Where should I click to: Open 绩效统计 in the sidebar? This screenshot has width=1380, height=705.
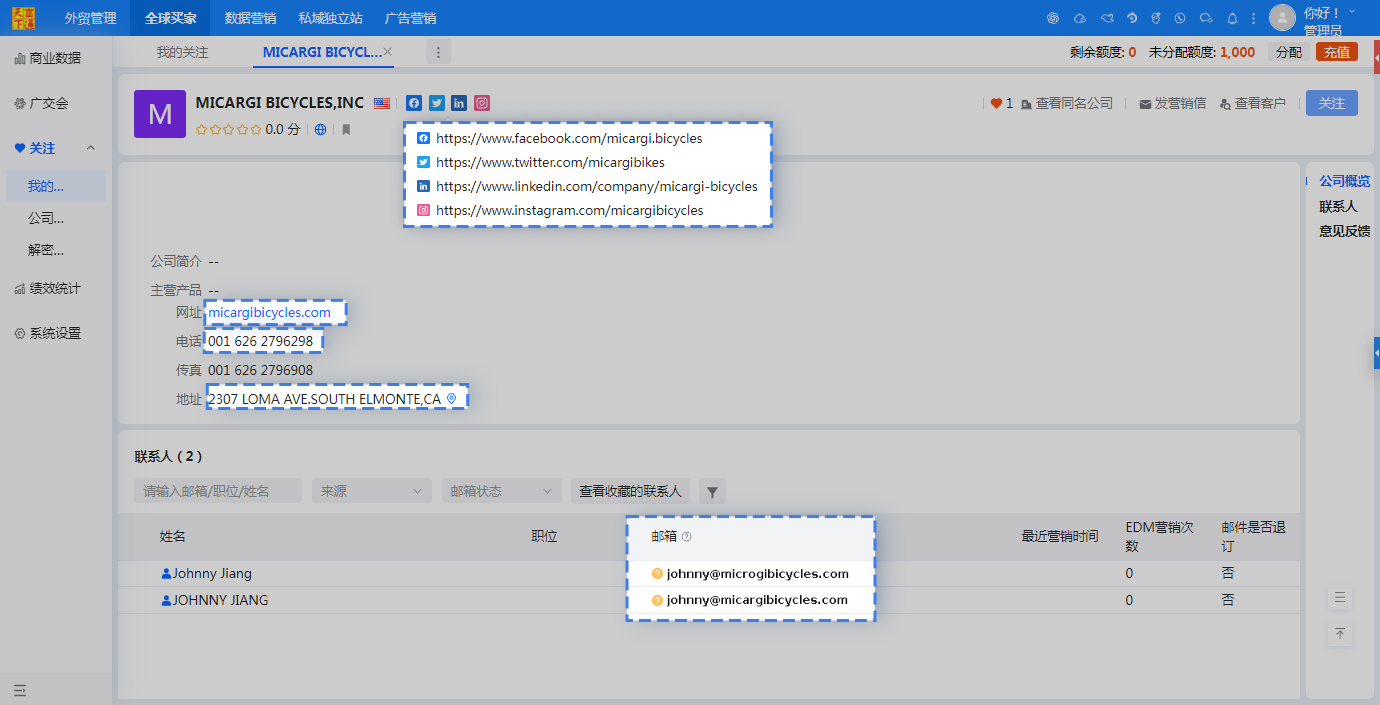tap(55, 288)
